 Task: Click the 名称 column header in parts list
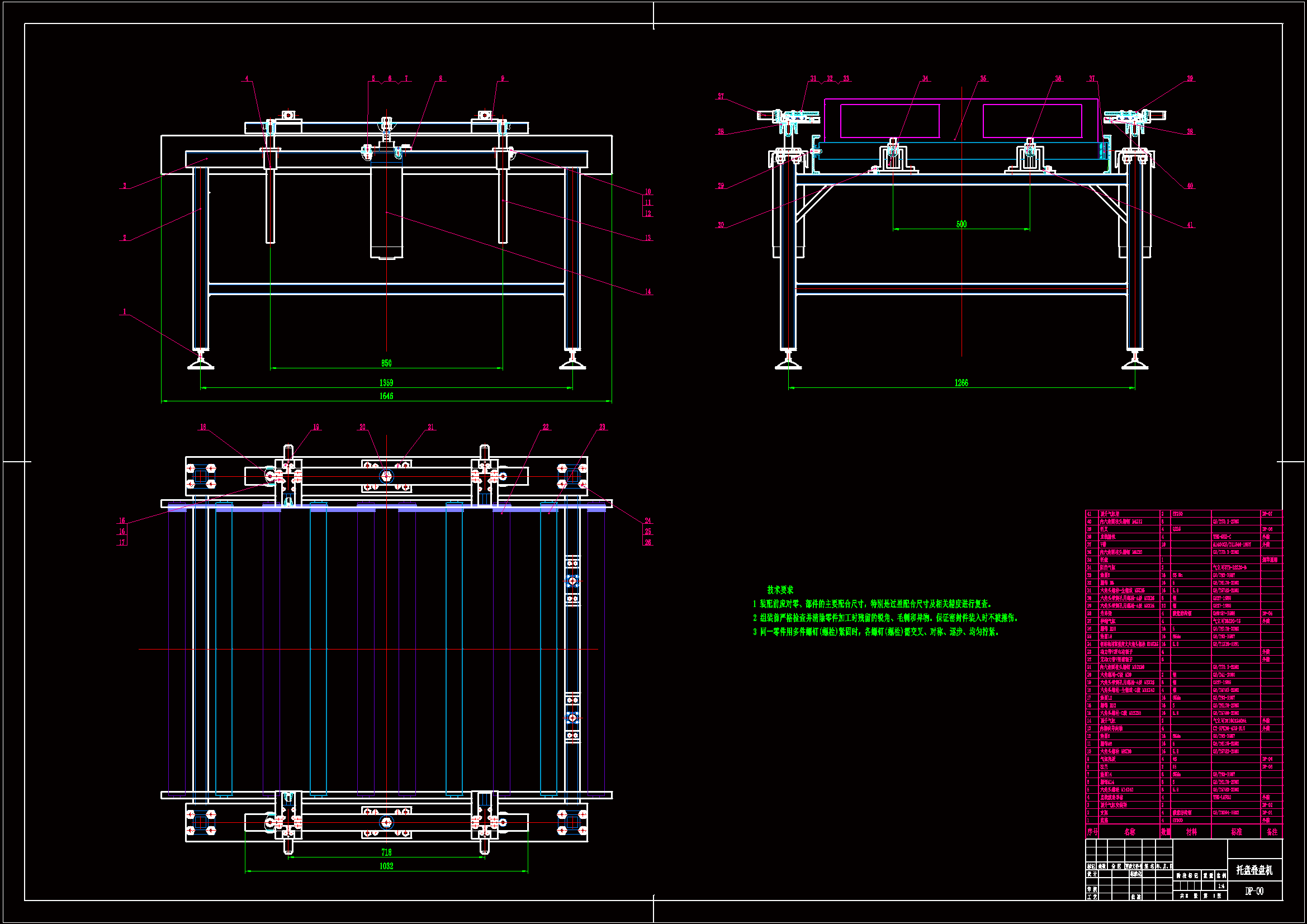(x=1129, y=832)
